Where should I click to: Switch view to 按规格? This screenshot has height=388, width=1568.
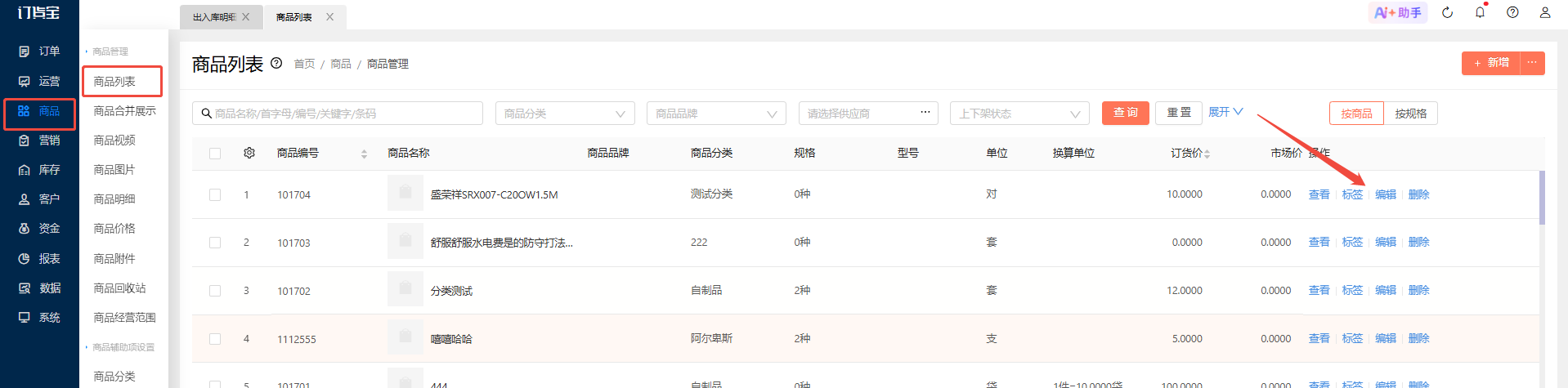[x=1411, y=114]
